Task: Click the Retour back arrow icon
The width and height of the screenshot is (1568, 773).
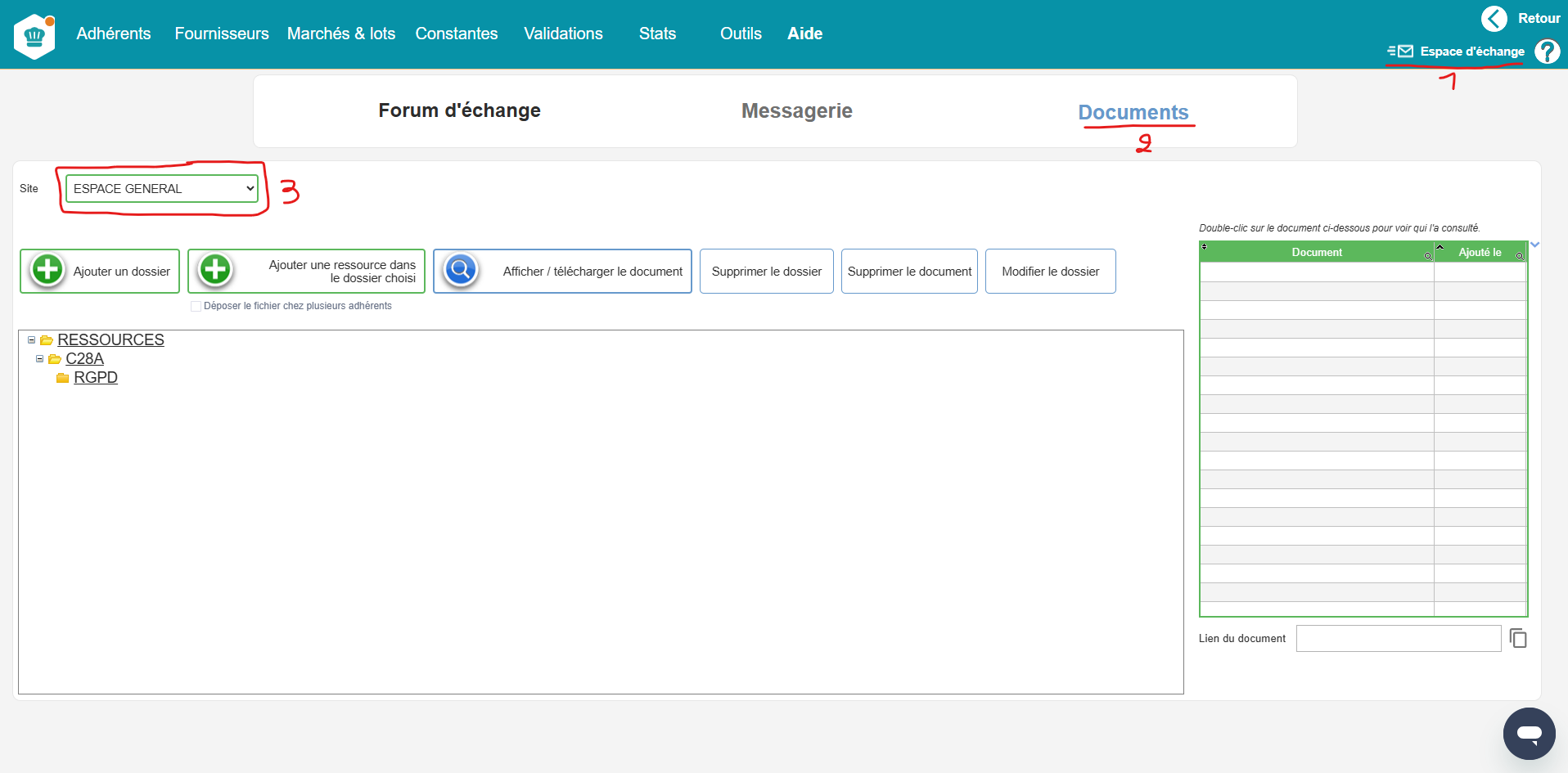Action: [x=1494, y=18]
